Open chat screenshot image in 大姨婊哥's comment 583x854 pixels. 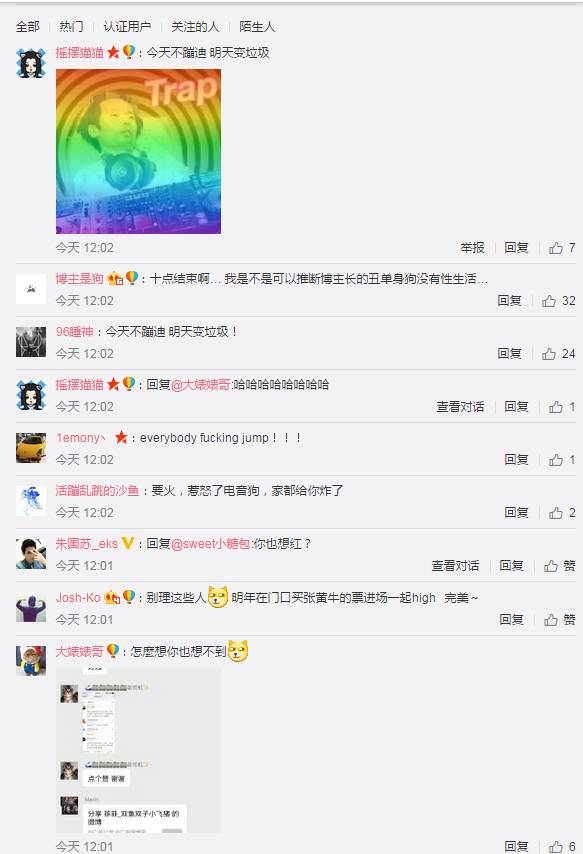pyautogui.click(x=138, y=751)
